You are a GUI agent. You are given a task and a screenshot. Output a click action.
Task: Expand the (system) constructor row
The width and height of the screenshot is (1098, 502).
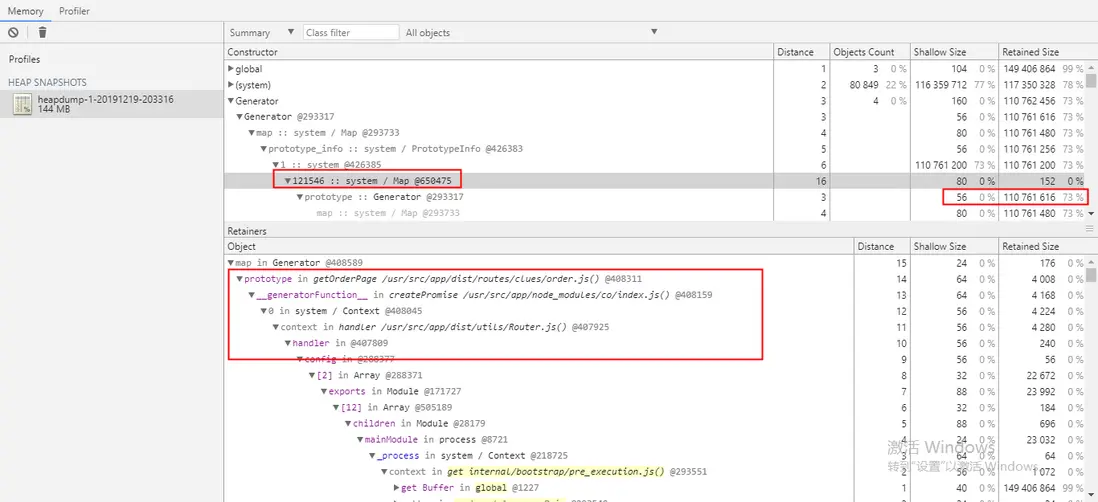(x=231, y=85)
